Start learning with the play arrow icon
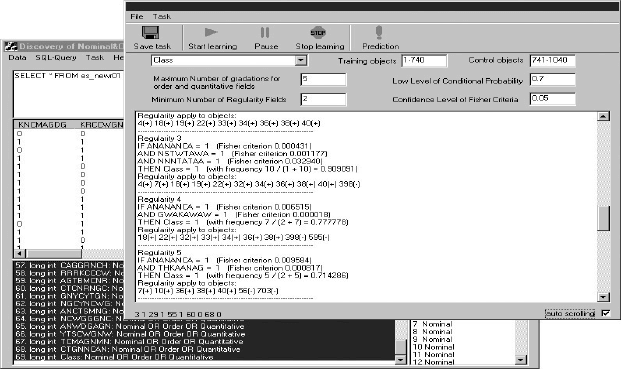Viewport: 621px width, 369px height. (211, 32)
